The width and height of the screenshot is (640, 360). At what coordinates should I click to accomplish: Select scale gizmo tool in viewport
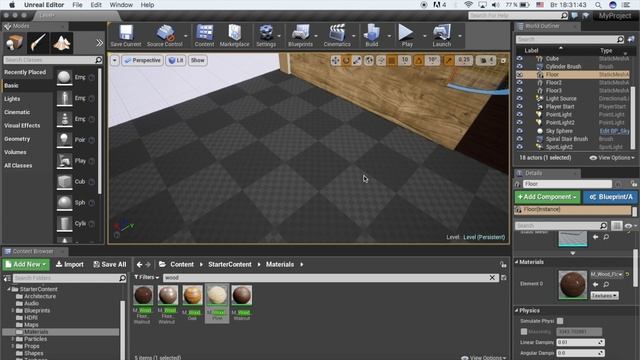pos(357,60)
